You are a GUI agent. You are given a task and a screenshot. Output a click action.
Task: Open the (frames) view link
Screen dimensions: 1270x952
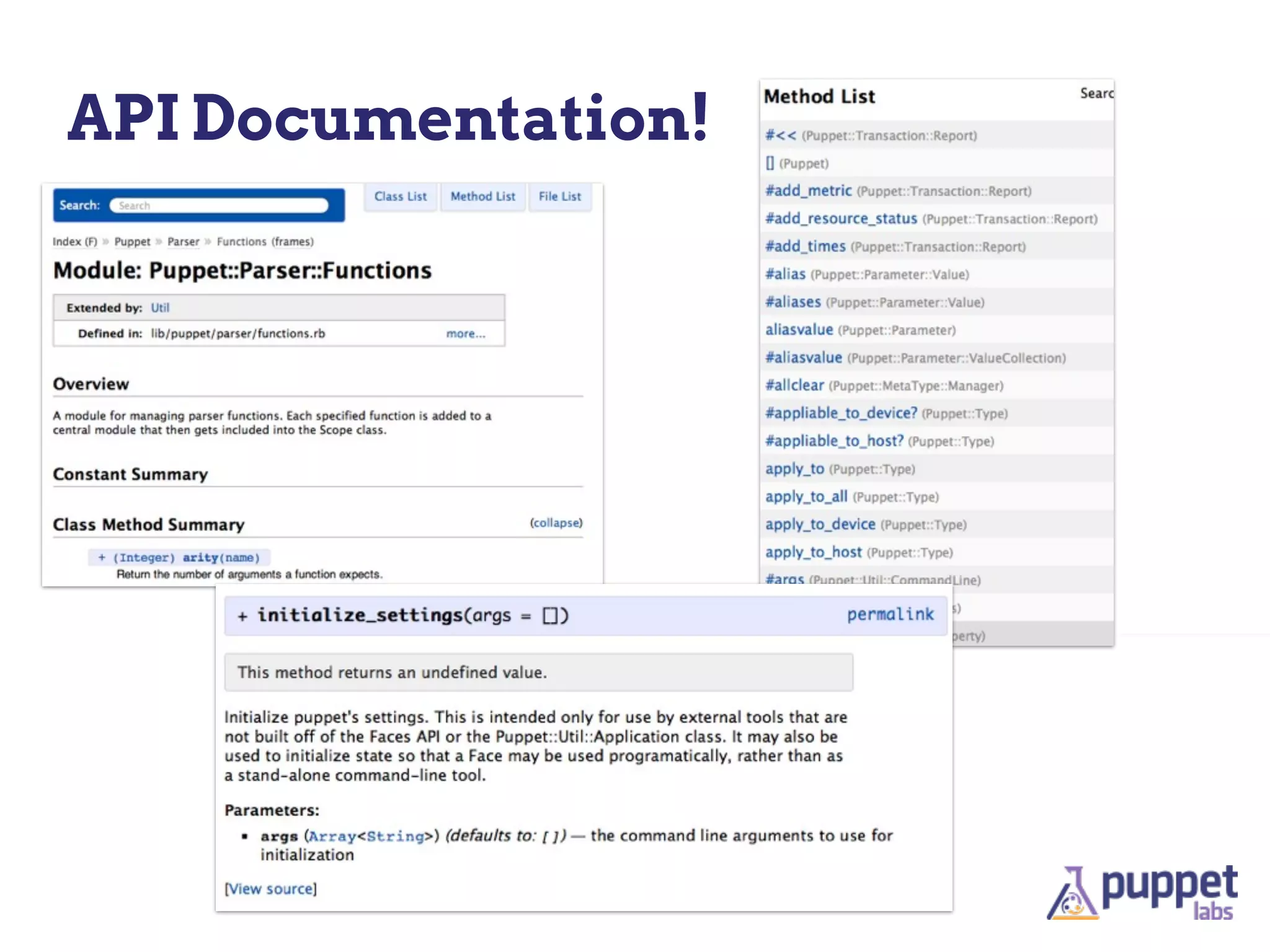coord(293,242)
